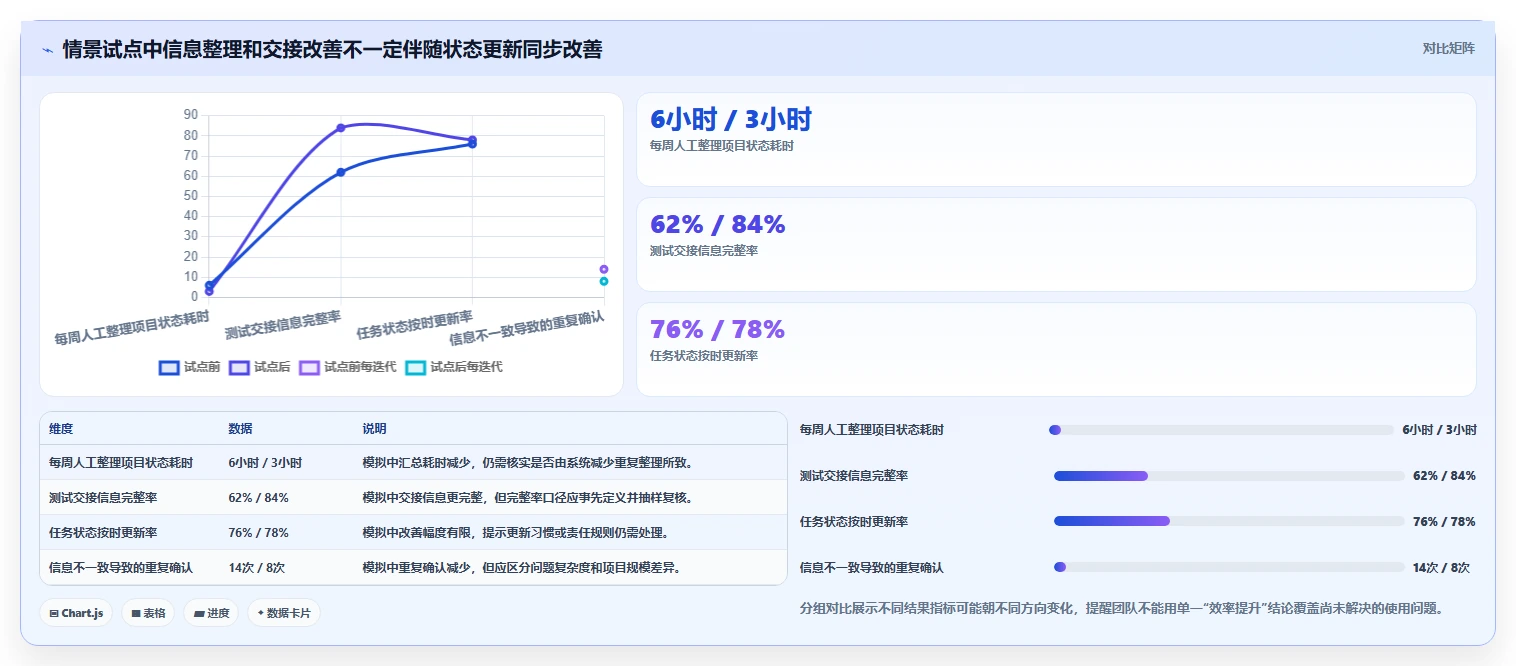Click the description starting 模拟中汇总耗时减少
The image size is (1516, 666).
tap(527, 463)
